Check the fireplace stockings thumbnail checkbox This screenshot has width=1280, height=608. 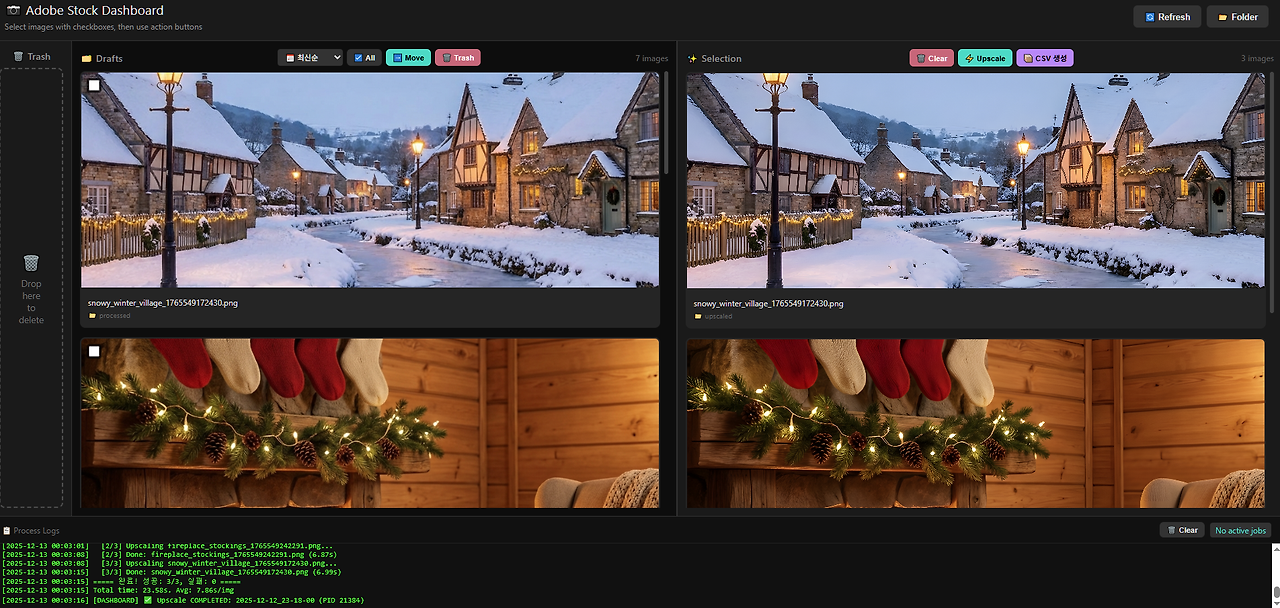tap(94, 351)
